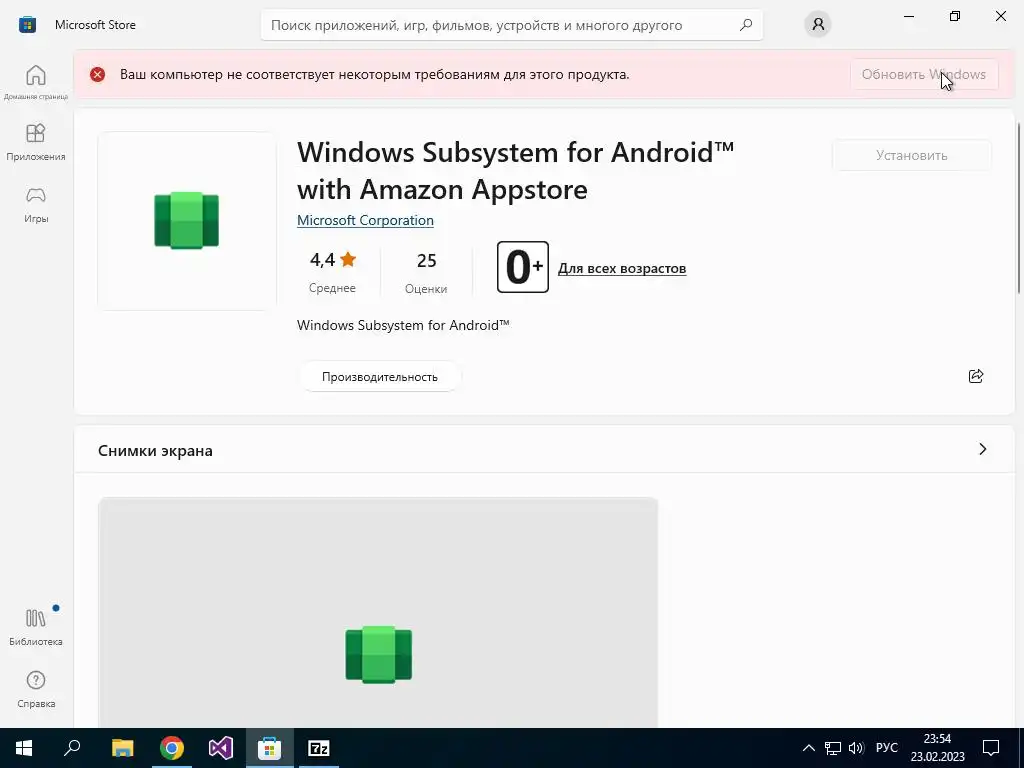Open Microsoft Corporation publisher link
The image size is (1024, 768).
pos(365,221)
